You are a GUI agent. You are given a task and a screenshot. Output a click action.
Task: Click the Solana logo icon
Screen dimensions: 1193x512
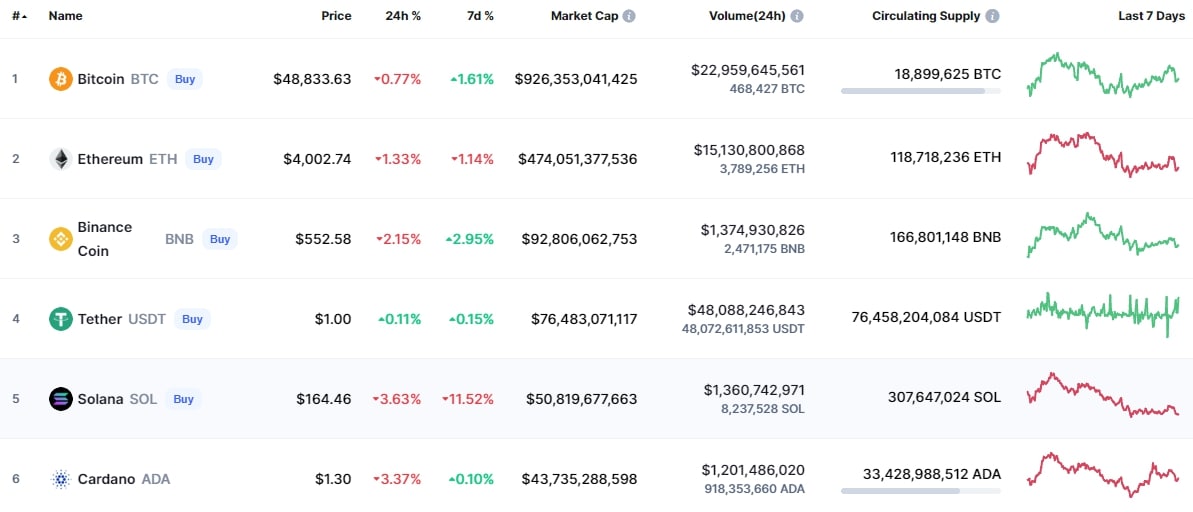click(61, 399)
